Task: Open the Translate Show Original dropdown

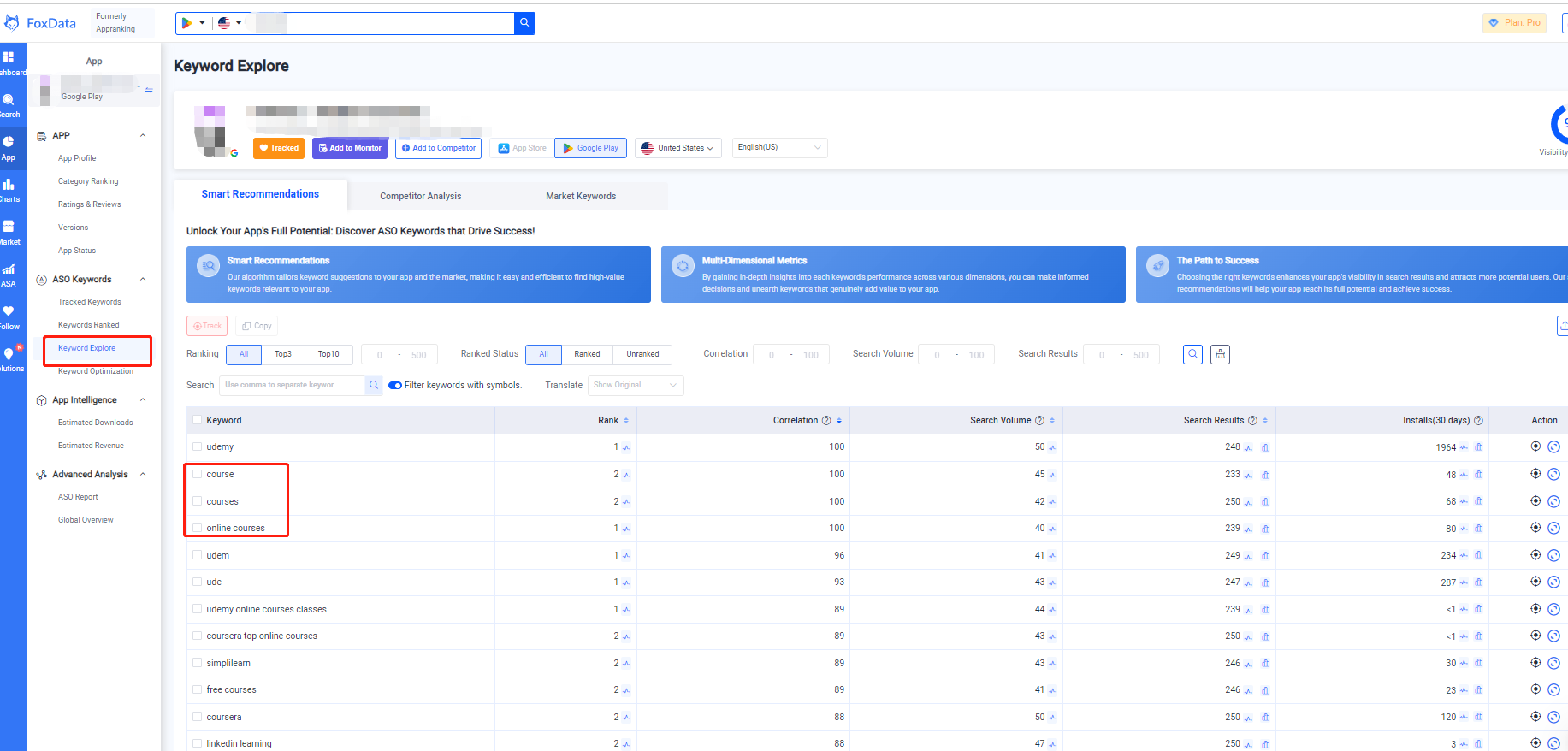Action: (x=636, y=385)
